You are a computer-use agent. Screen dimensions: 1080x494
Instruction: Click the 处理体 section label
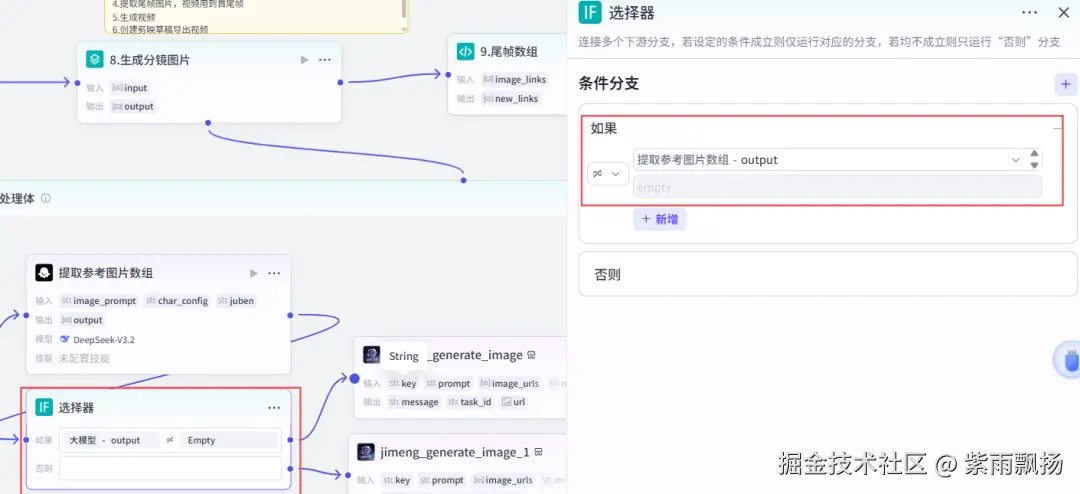(x=18, y=198)
